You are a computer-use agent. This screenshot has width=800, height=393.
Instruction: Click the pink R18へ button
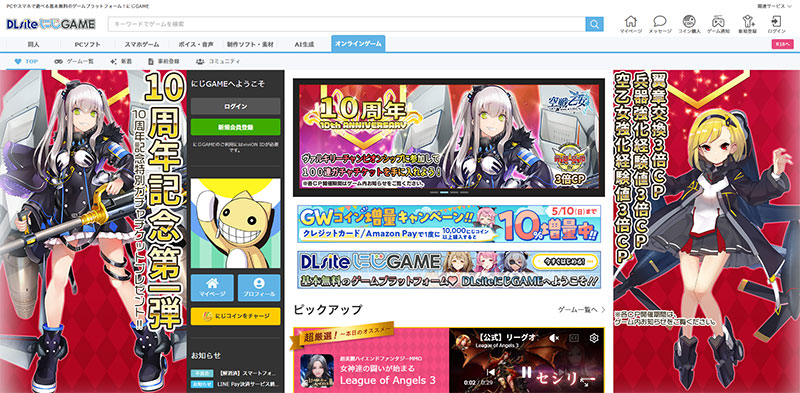click(782, 44)
